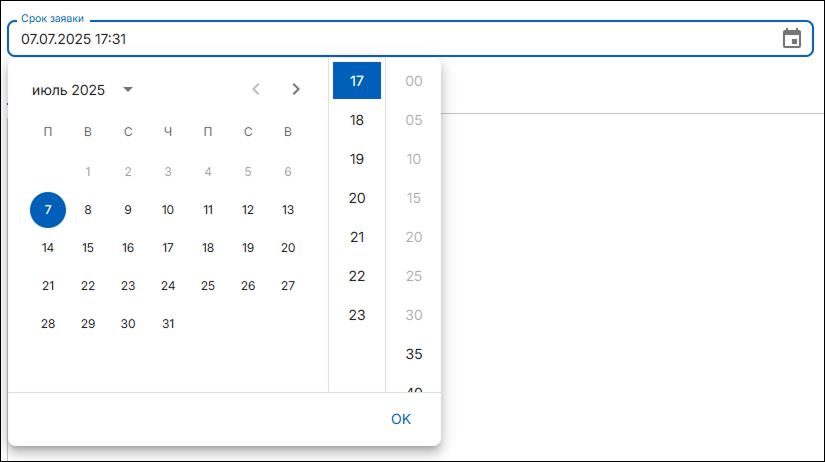
Task: Select day 20 in the calendar
Action: 288,248
